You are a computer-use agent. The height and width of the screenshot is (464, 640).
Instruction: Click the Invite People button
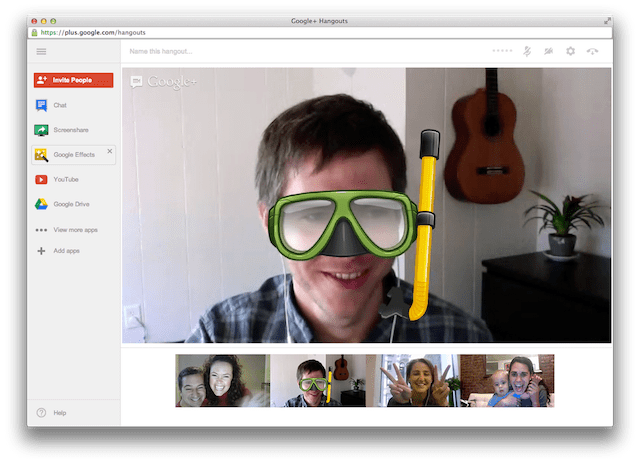point(73,80)
